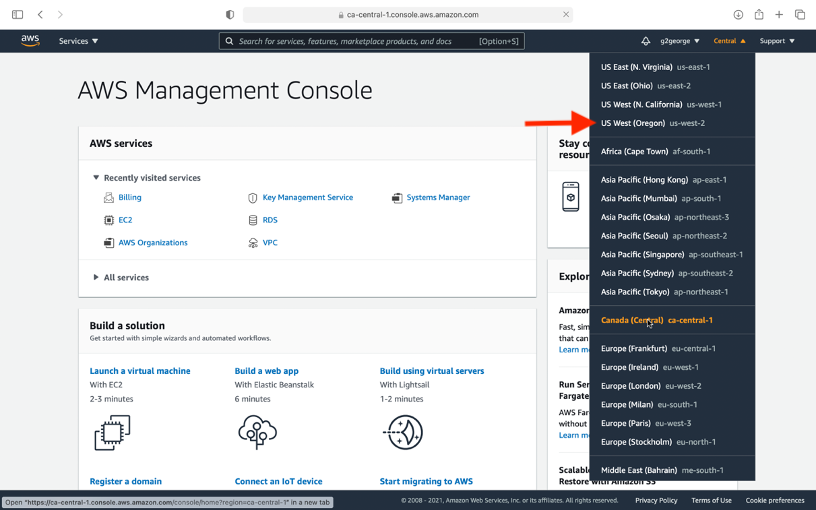816x510 pixels.
Task: Open the Launch a virtual machine link
Action: point(140,371)
